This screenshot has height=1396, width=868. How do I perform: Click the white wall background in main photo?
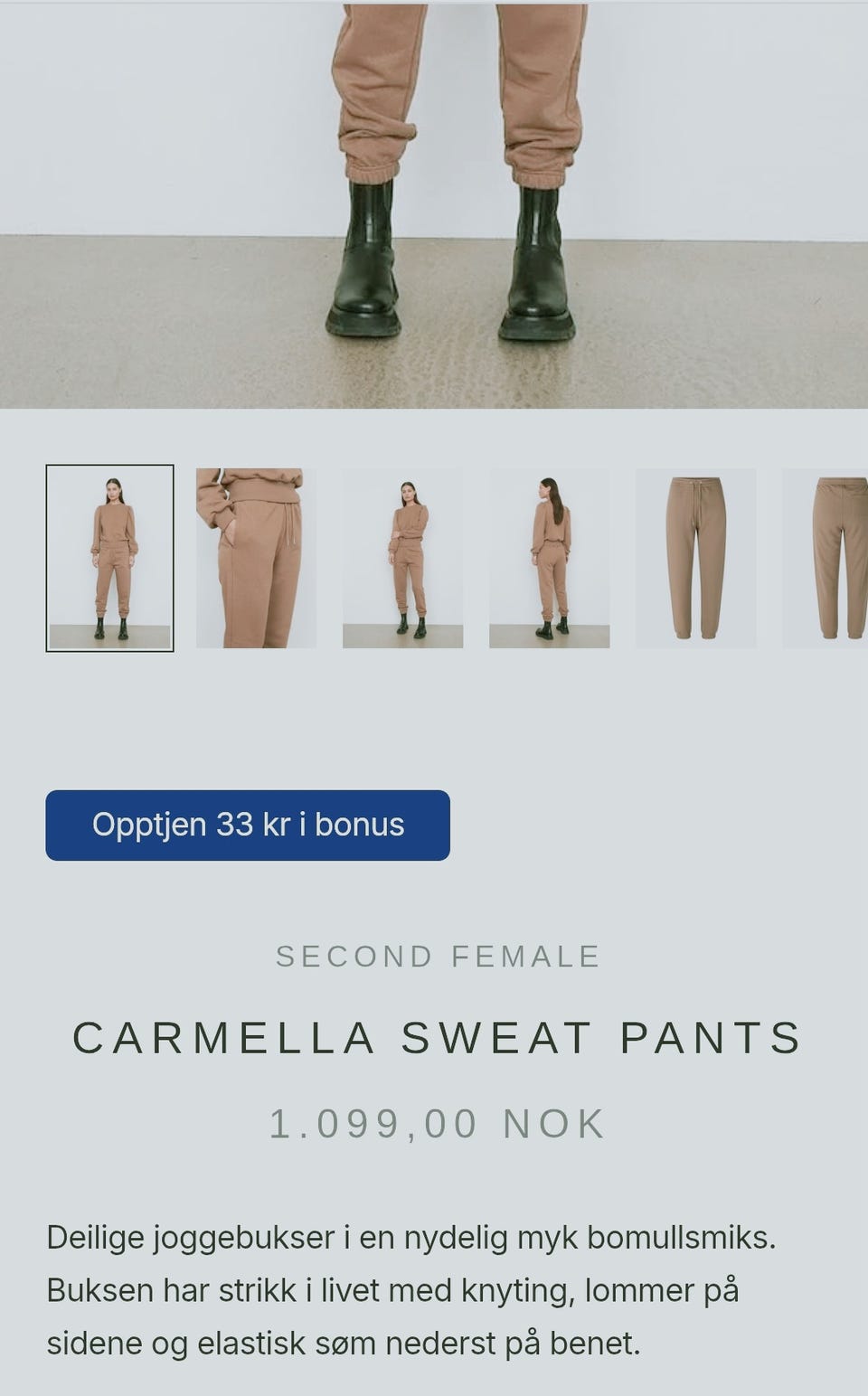pyautogui.click(x=163, y=118)
